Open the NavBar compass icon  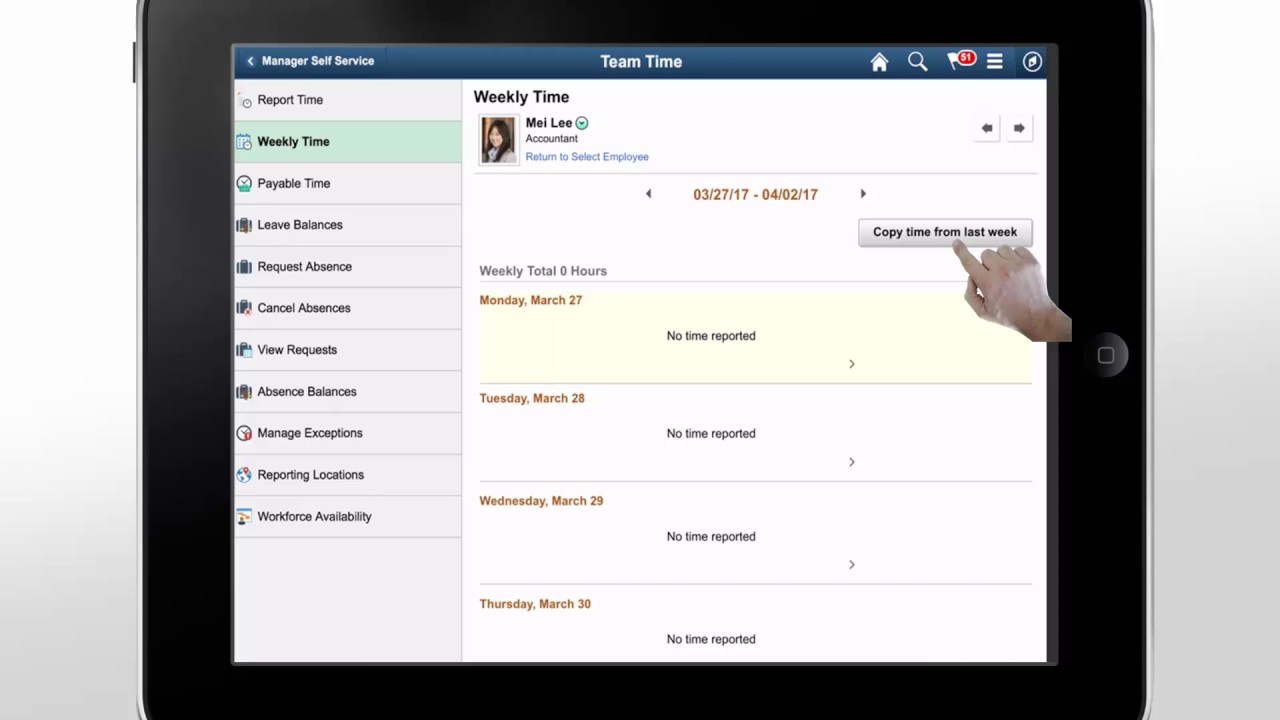[x=1032, y=62]
